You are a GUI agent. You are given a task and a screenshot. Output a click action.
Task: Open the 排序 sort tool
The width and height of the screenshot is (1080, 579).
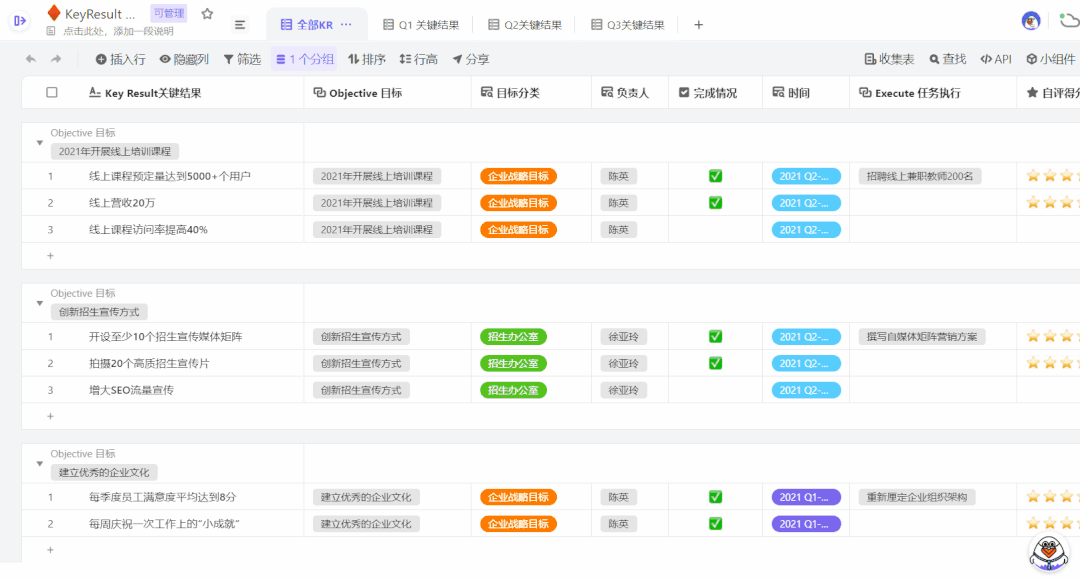pos(367,59)
